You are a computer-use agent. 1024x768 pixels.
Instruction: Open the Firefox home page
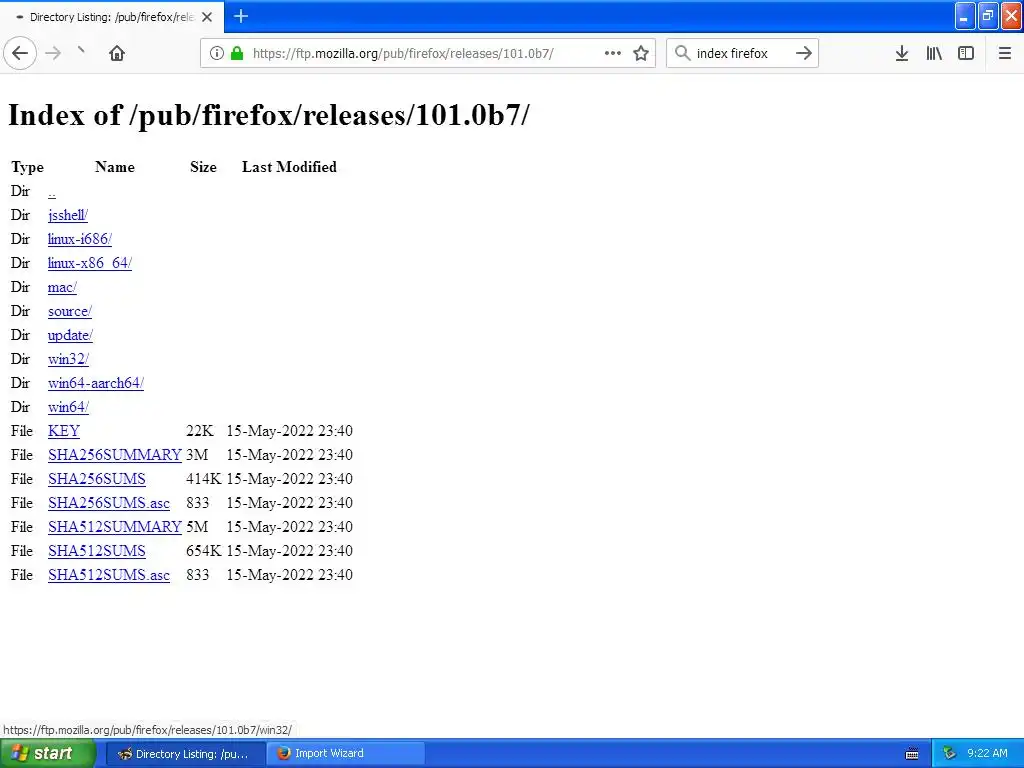point(117,53)
